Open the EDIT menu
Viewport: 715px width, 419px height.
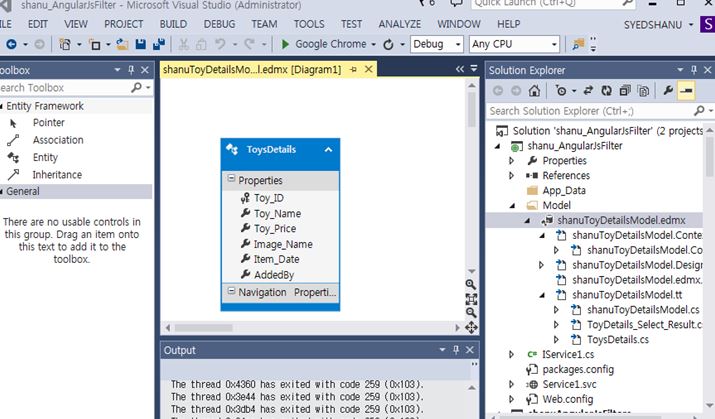tap(37, 24)
